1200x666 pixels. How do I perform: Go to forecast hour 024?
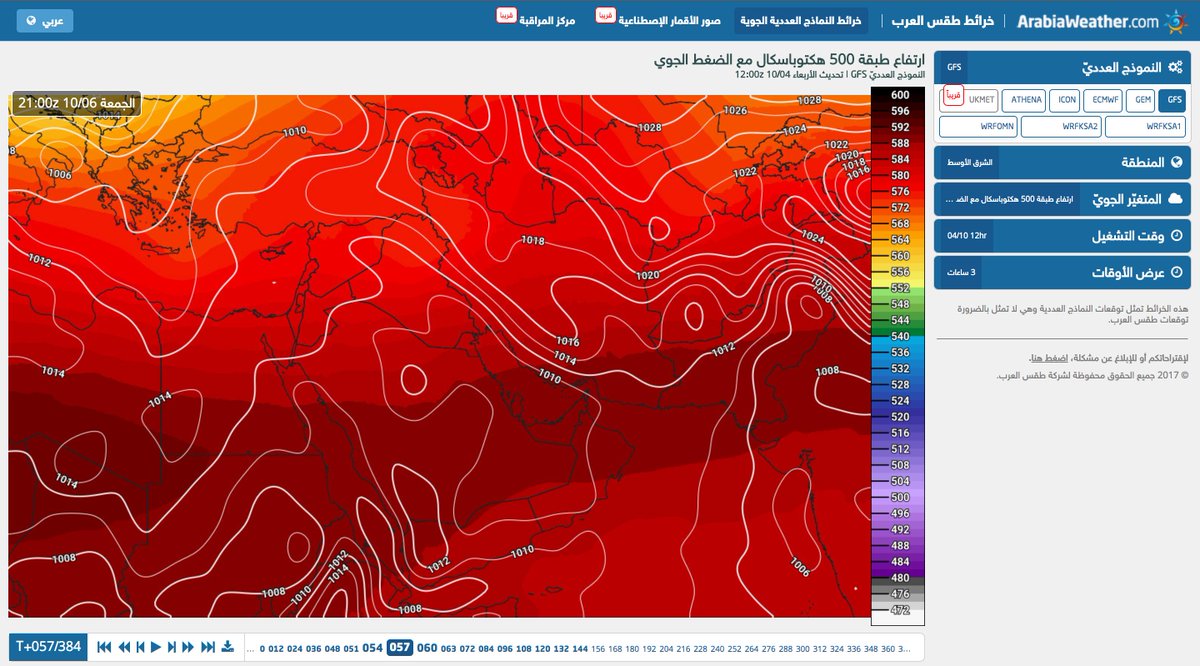295,648
